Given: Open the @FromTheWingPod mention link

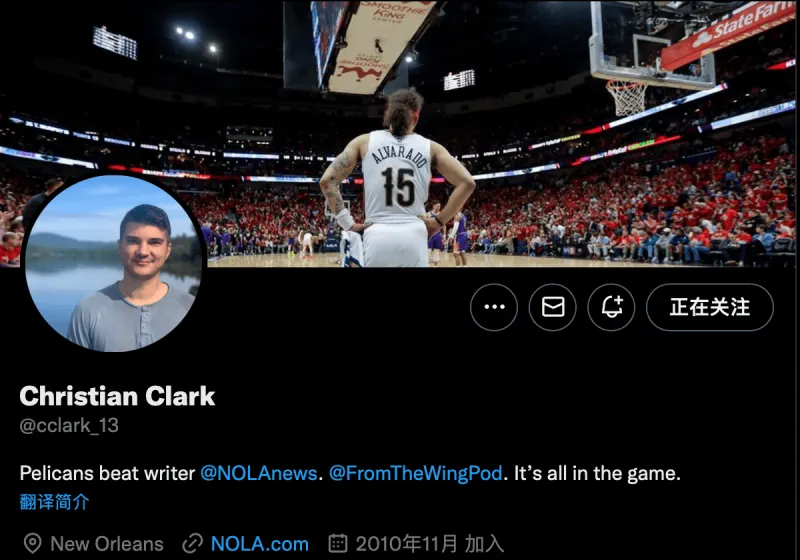Looking at the screenshot, I should (x=415, y=473).
